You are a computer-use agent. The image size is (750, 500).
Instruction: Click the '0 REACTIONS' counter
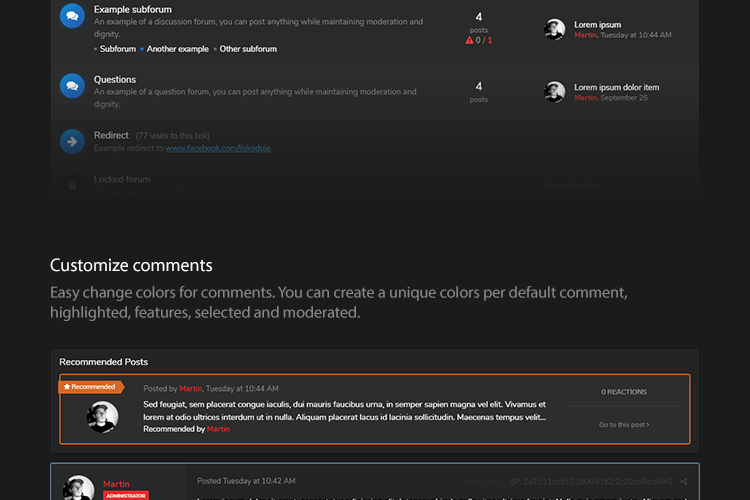[x=624, y=392]
